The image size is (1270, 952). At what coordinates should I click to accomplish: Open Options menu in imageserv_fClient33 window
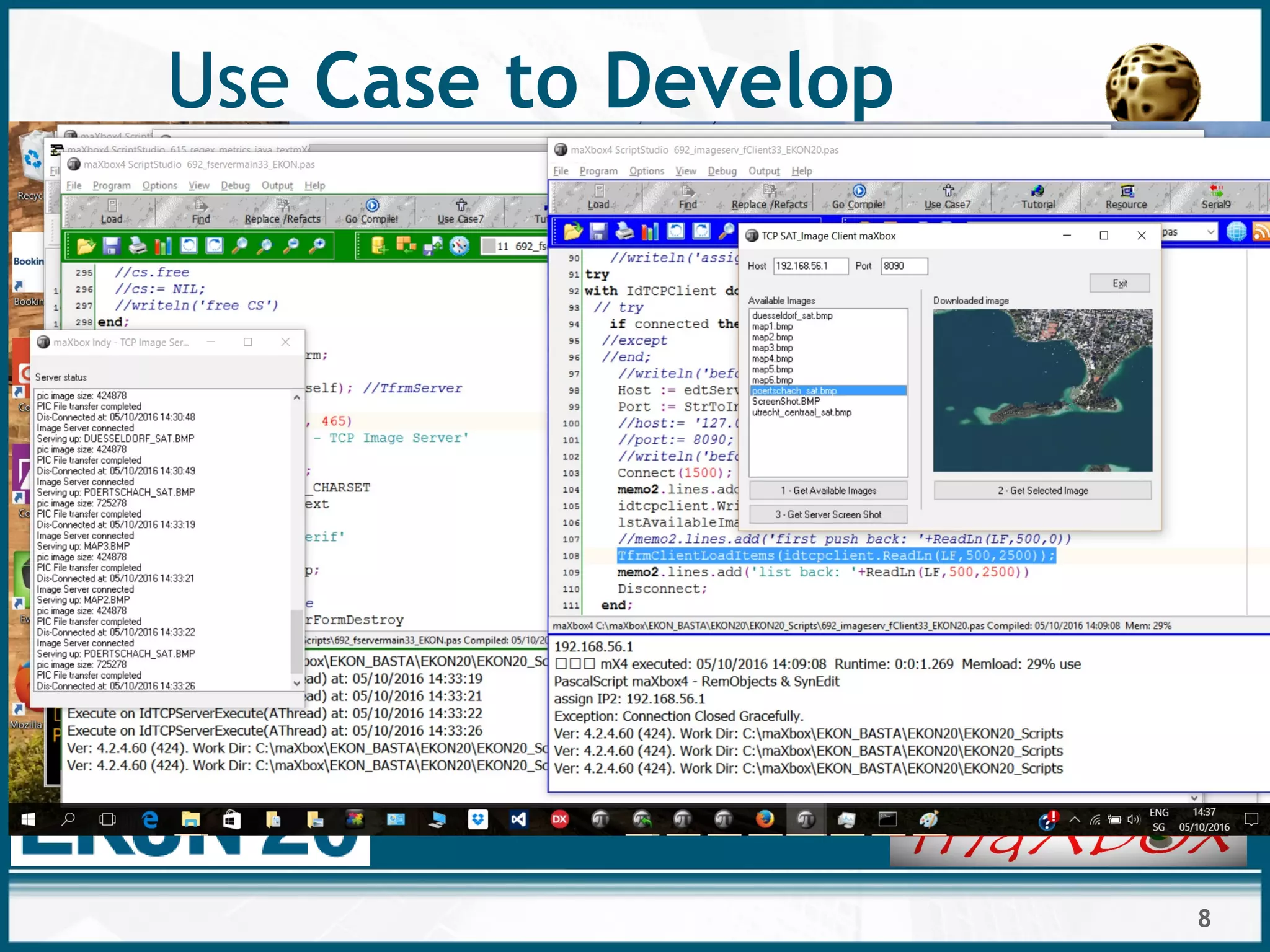point(646,170)
